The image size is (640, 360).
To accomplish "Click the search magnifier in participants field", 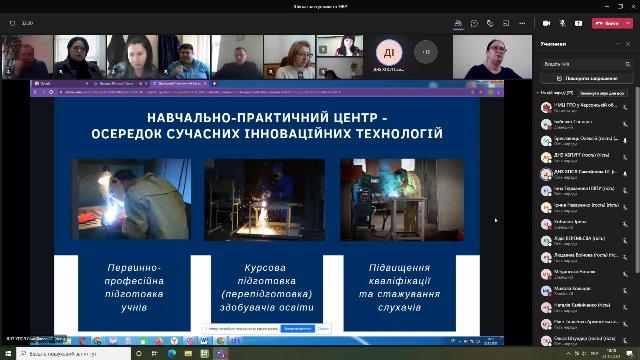I will (627, 64).
